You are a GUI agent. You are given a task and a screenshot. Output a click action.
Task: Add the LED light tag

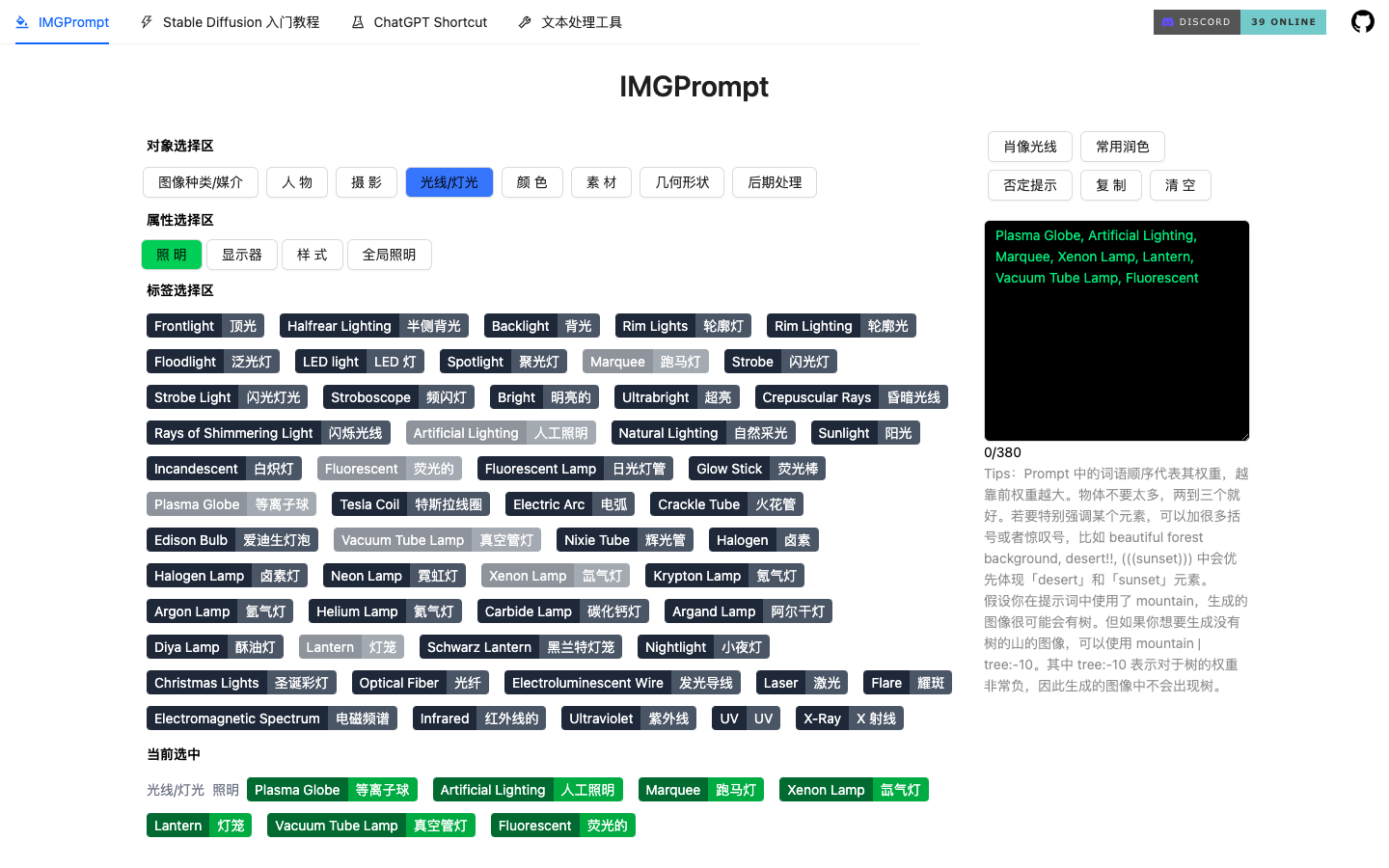click(360, 362)
